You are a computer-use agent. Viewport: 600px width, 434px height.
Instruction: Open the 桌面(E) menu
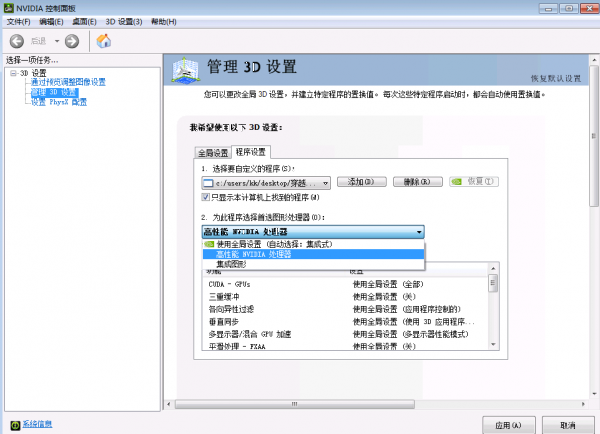coord(85,22)
